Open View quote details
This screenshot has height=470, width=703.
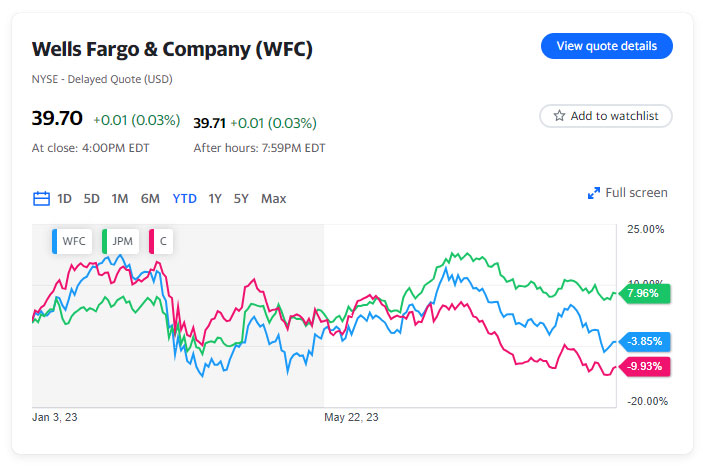click(606, 46)
